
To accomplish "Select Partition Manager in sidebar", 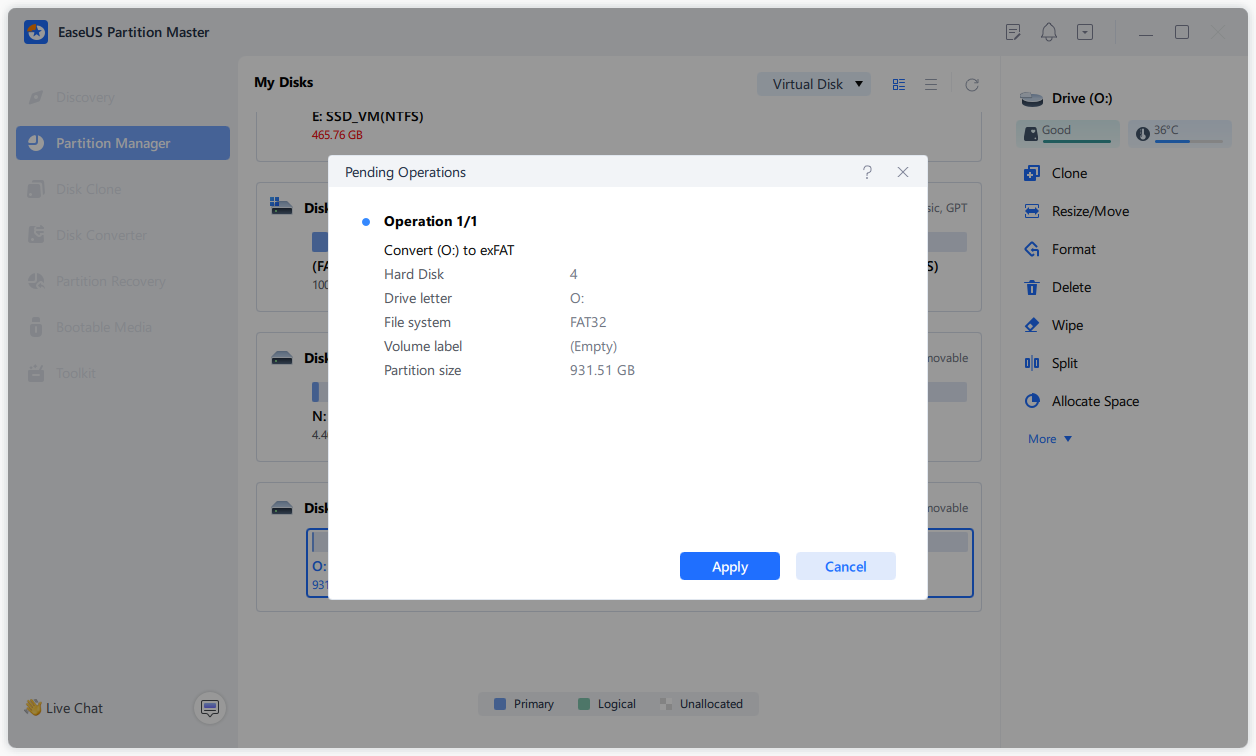I will pyautogui.click(x=123, y=143).
